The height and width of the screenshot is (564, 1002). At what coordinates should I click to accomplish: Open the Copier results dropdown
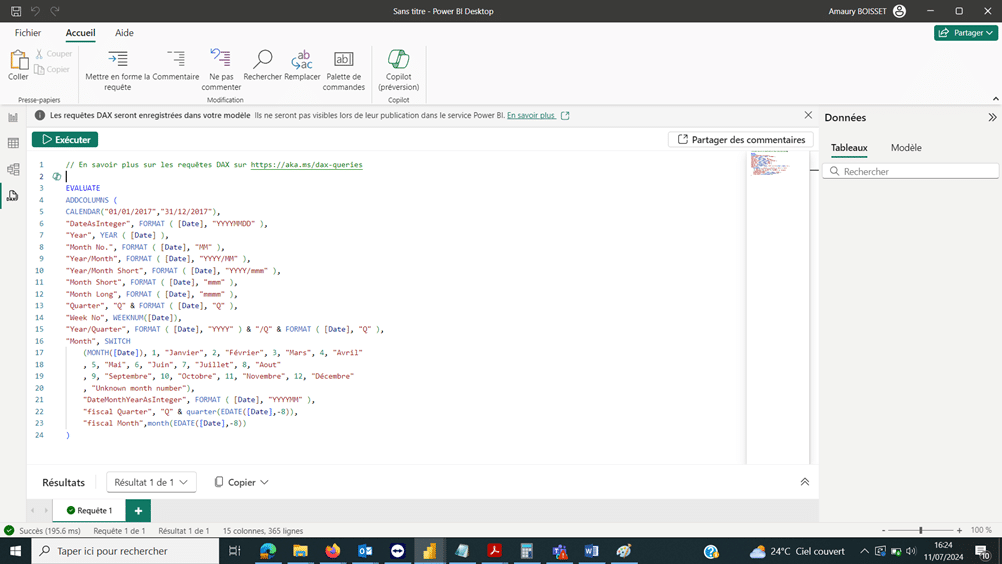pyautogui.click(x=242, y=482)
